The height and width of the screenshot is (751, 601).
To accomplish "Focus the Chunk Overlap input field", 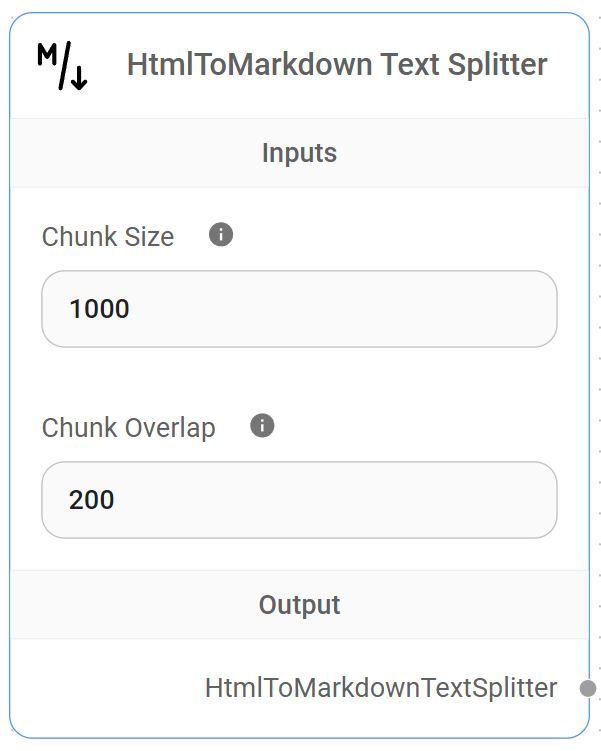I will tap(299, 500).
